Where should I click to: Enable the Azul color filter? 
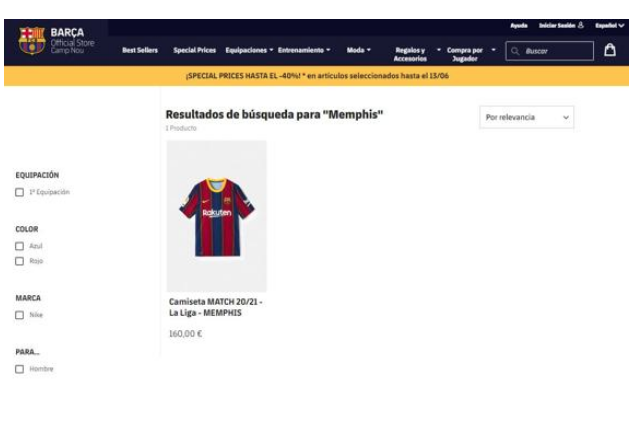tap(20, 246)
